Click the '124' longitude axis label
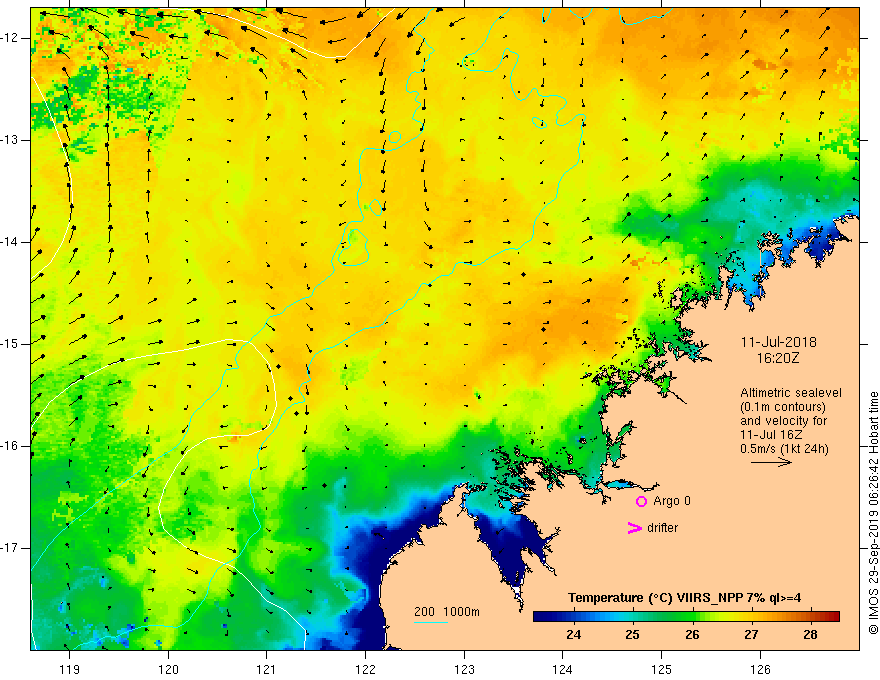This screenshot has width=880, height=680. 563,669
